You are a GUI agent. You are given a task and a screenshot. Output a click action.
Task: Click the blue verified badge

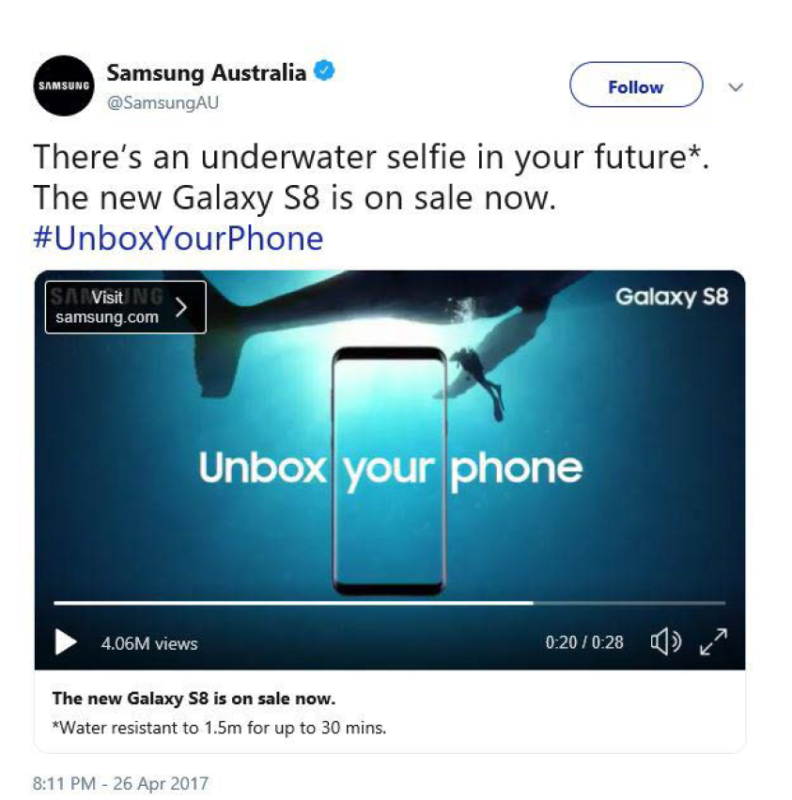click(324, 70)
